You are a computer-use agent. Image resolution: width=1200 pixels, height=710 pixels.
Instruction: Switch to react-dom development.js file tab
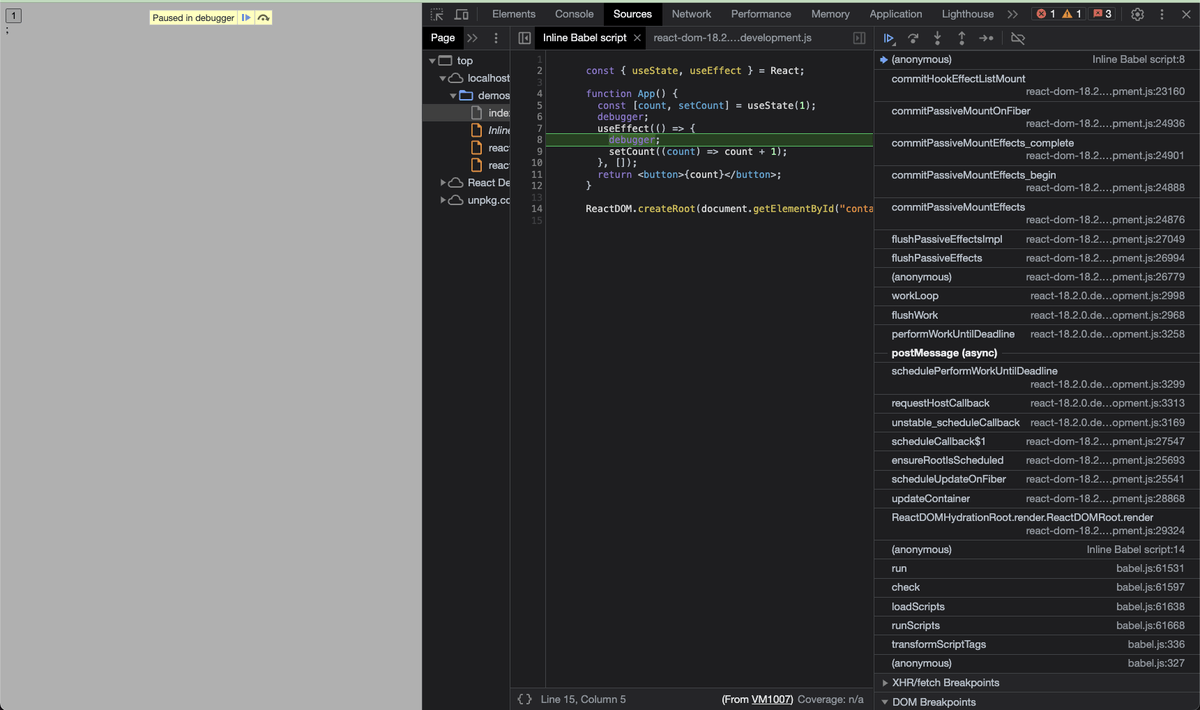pyautogui.click(x=732, y=38)
